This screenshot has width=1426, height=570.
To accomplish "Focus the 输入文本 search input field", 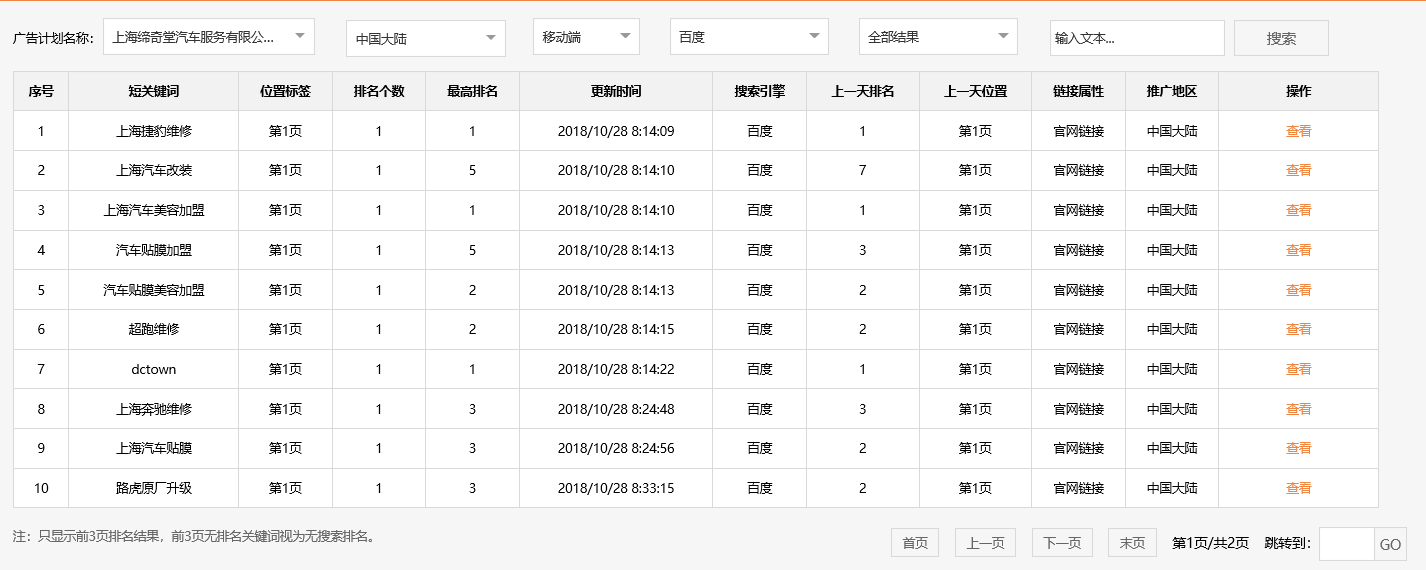I will [1137, 38].
